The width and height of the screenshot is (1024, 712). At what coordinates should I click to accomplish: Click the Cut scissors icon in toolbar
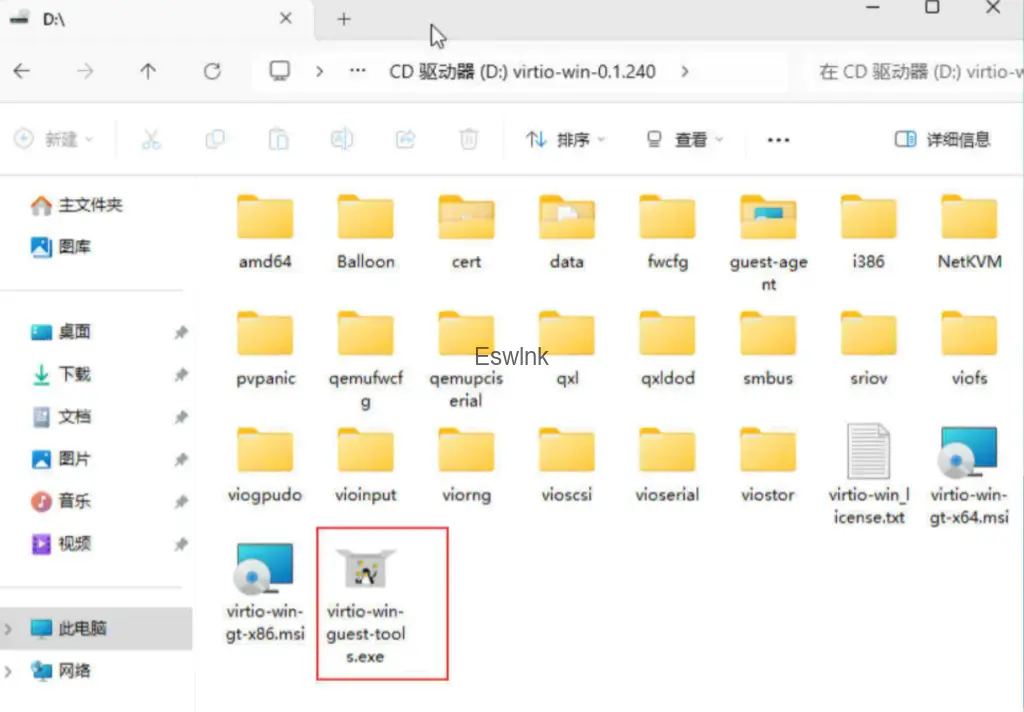click(151, 140)
